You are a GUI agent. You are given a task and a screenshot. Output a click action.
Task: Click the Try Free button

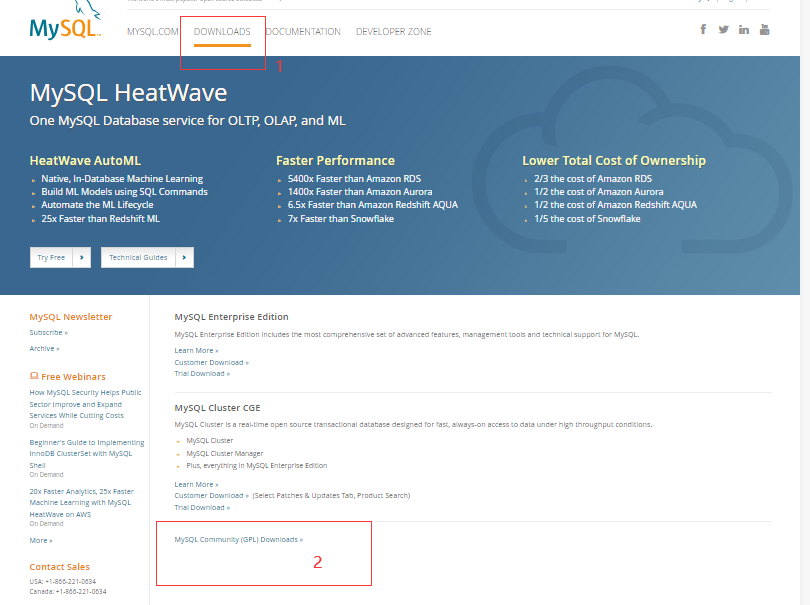(x=60, y=257)
